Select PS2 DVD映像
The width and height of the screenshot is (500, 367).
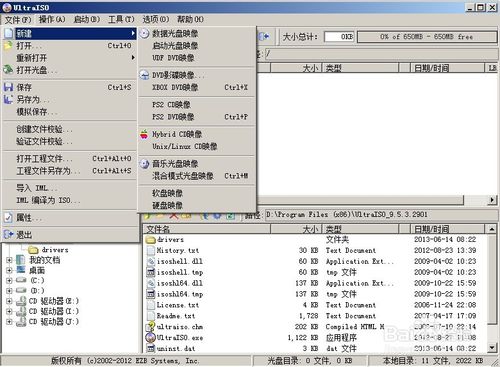click(x=197, y=117)
